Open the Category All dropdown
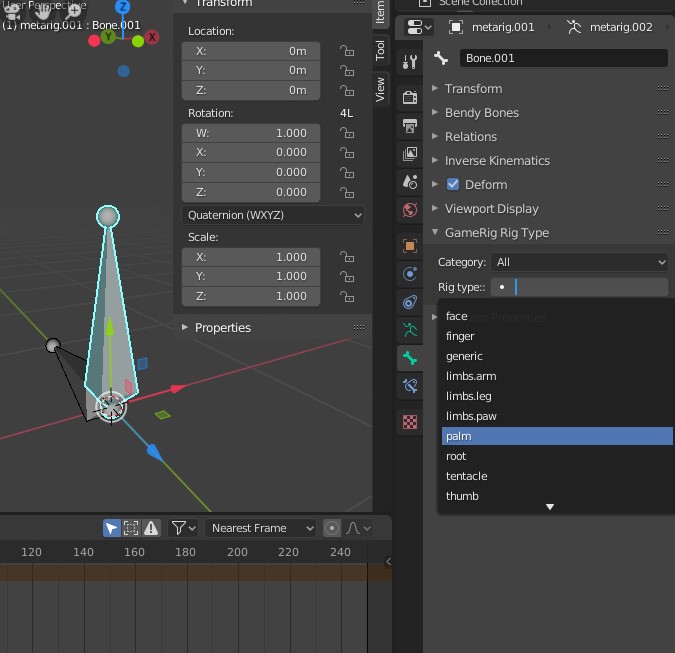Screen dimensions: 675x653 click(579, 262)
